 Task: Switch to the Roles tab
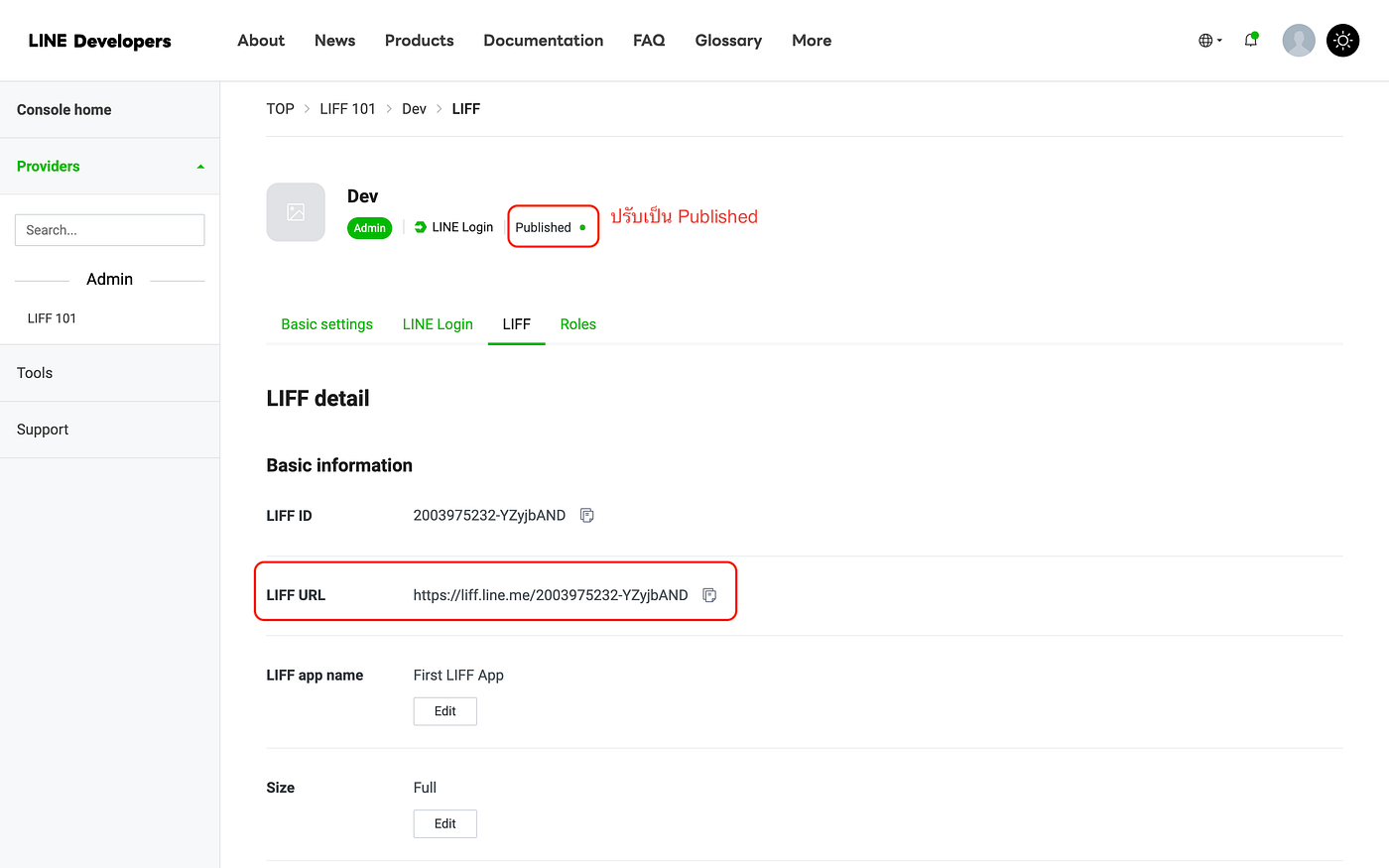tap(577, 324)
